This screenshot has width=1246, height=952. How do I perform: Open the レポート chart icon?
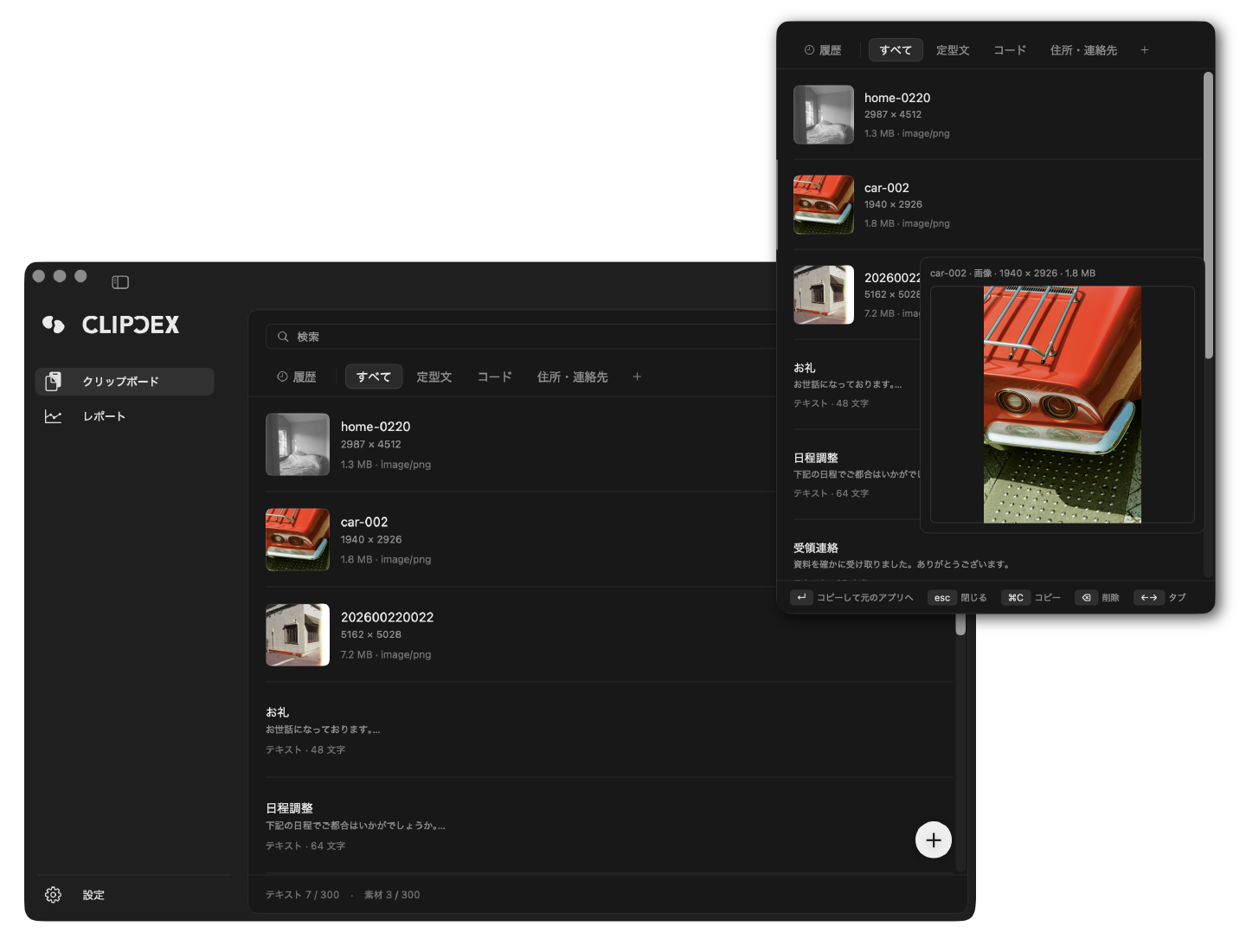point(53,416)
